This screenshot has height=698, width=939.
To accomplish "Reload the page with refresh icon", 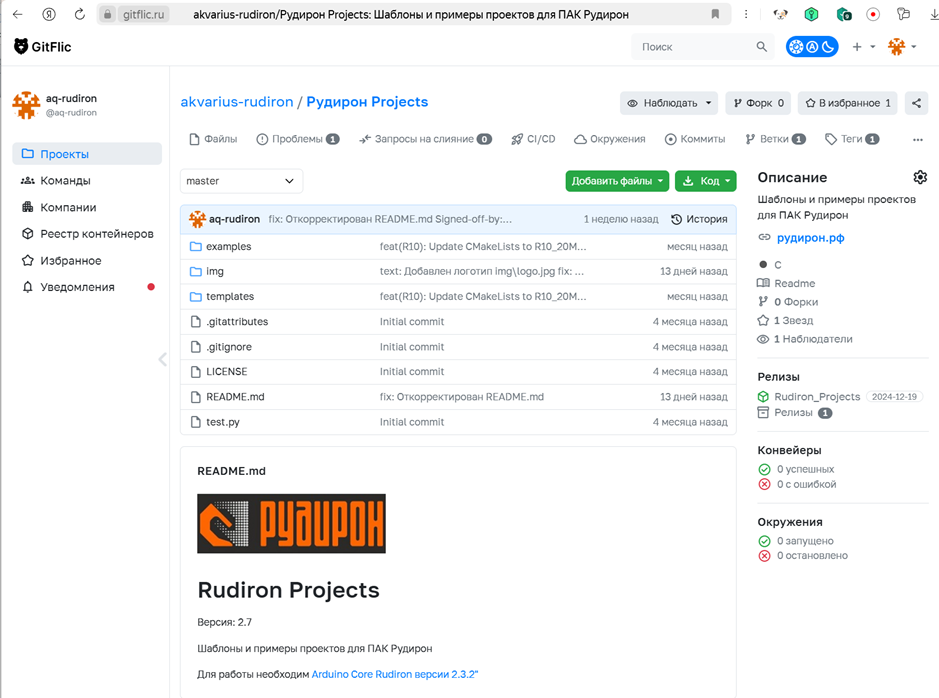I will 80,14.
